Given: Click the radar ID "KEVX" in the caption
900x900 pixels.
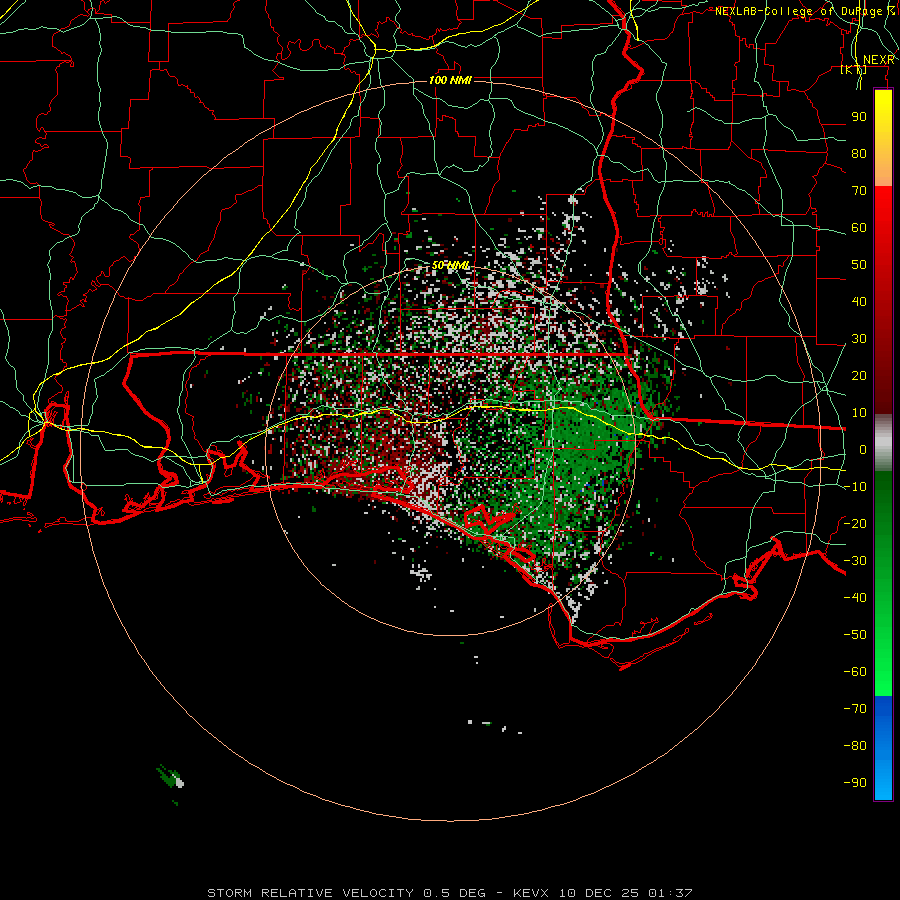Looking at the screenshot, I should coord(531,893).
